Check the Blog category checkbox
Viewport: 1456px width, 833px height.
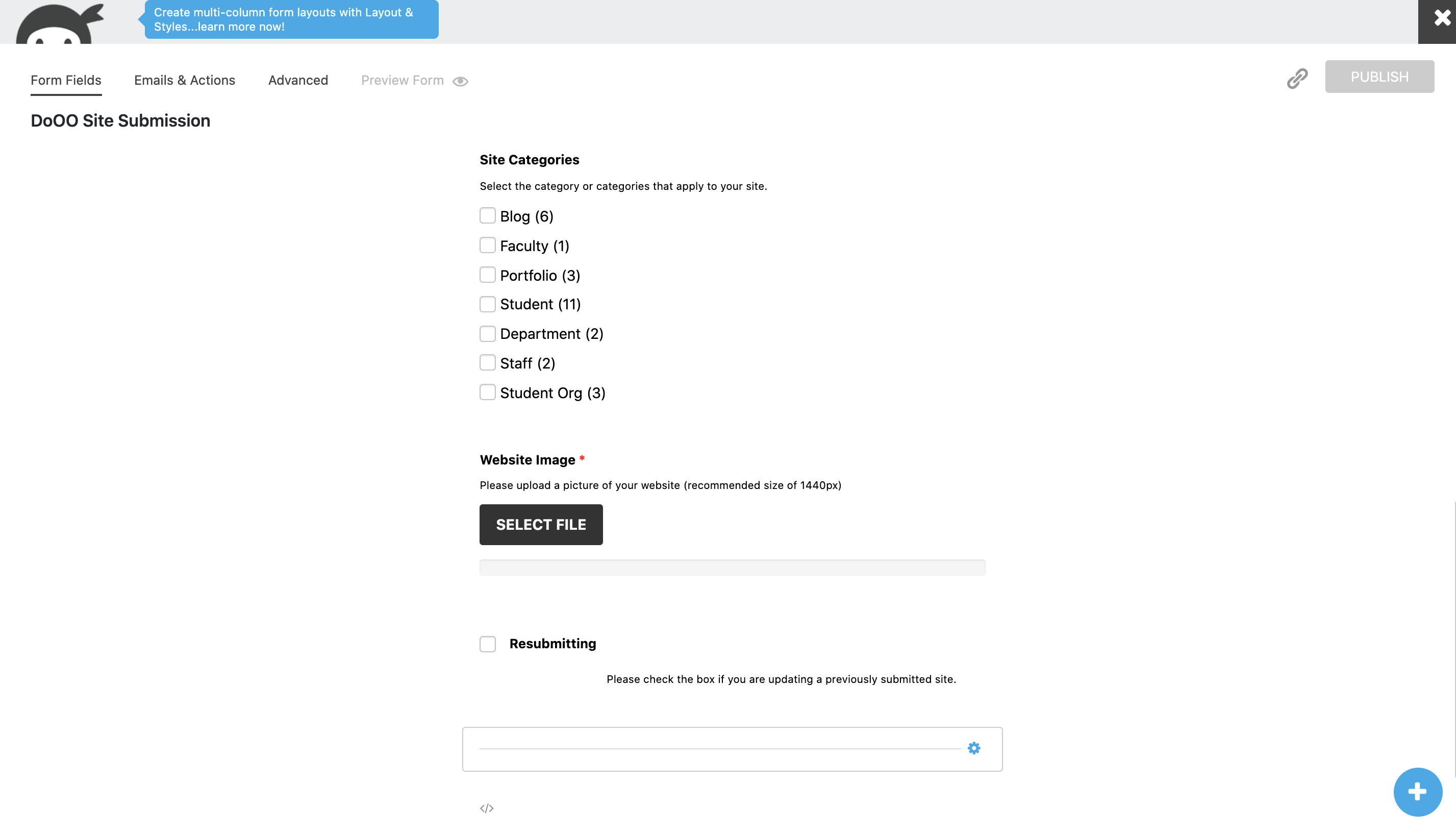(488, 216)
